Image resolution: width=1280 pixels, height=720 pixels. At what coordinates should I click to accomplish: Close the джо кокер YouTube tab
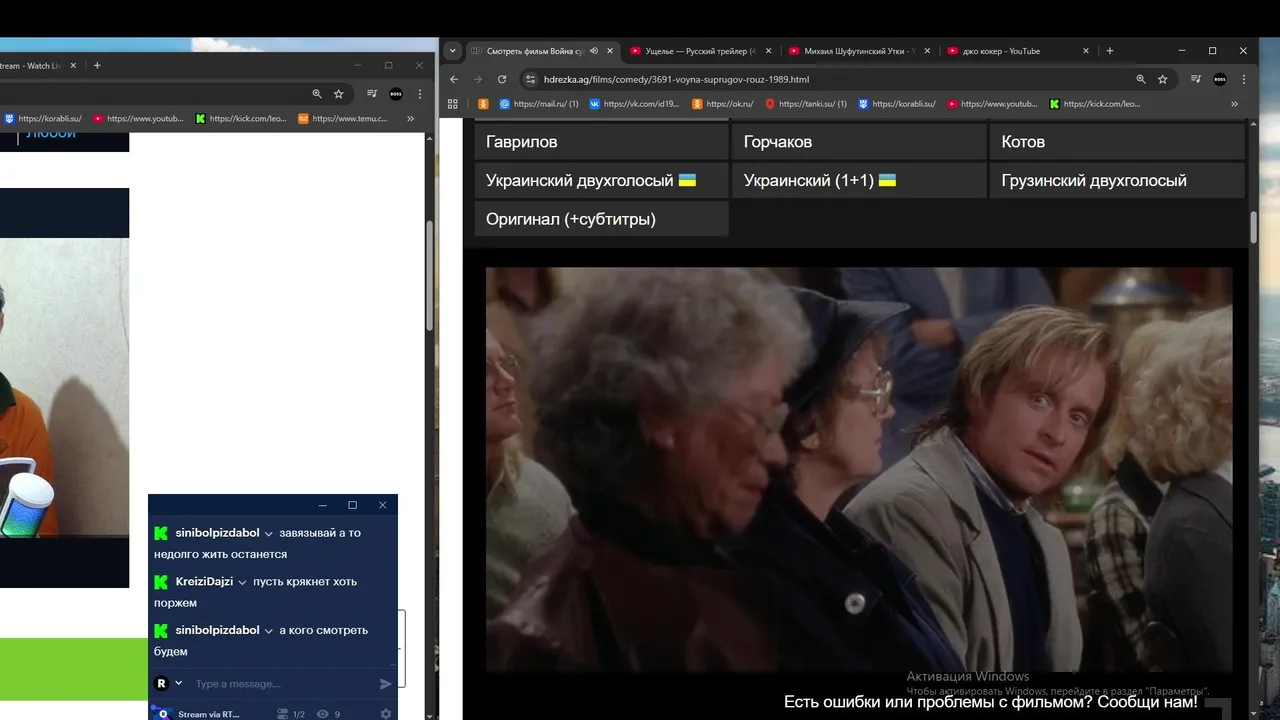1086,51
